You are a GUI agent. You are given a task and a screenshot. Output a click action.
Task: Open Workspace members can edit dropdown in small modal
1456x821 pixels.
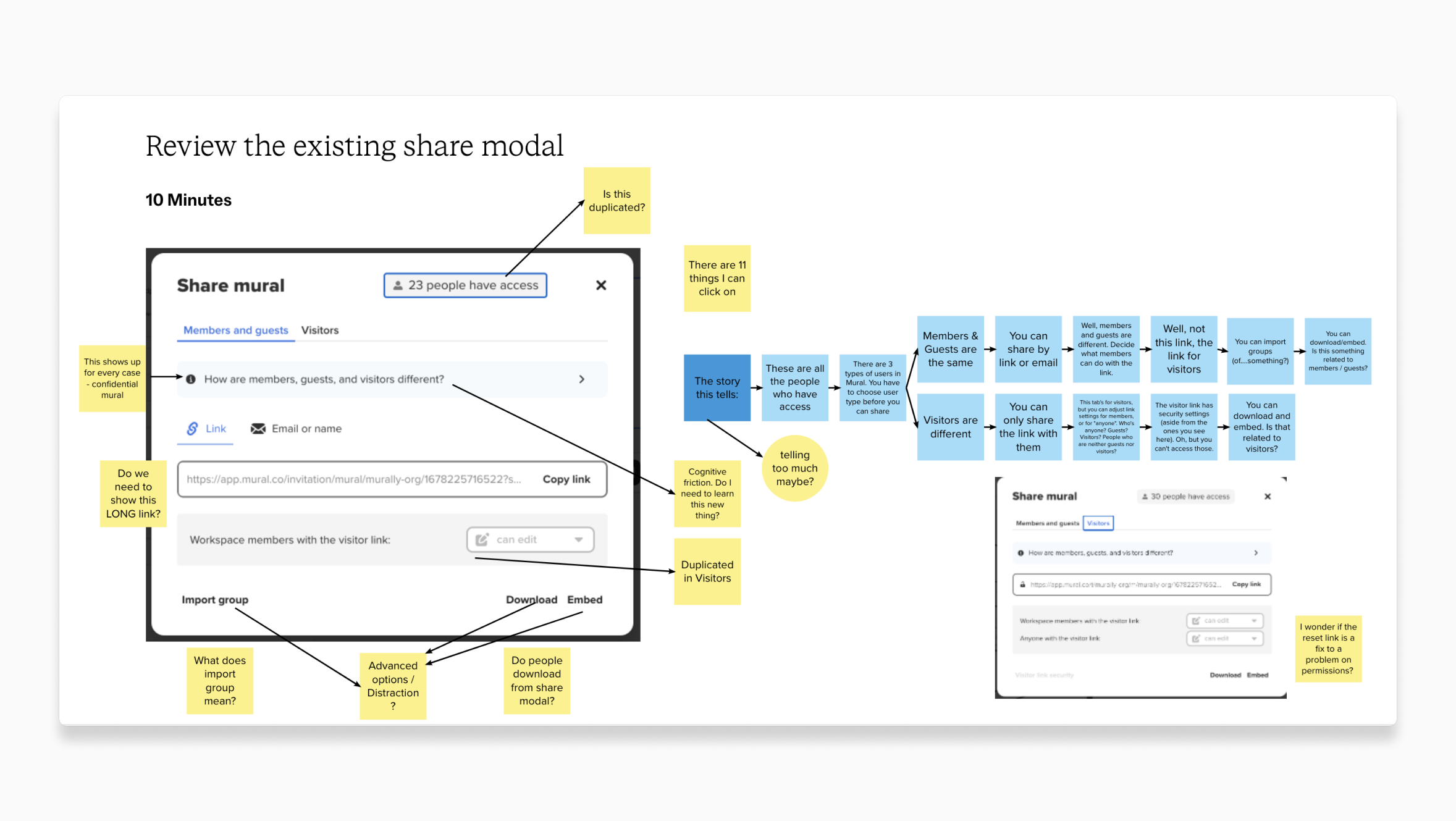(1224, 621)
